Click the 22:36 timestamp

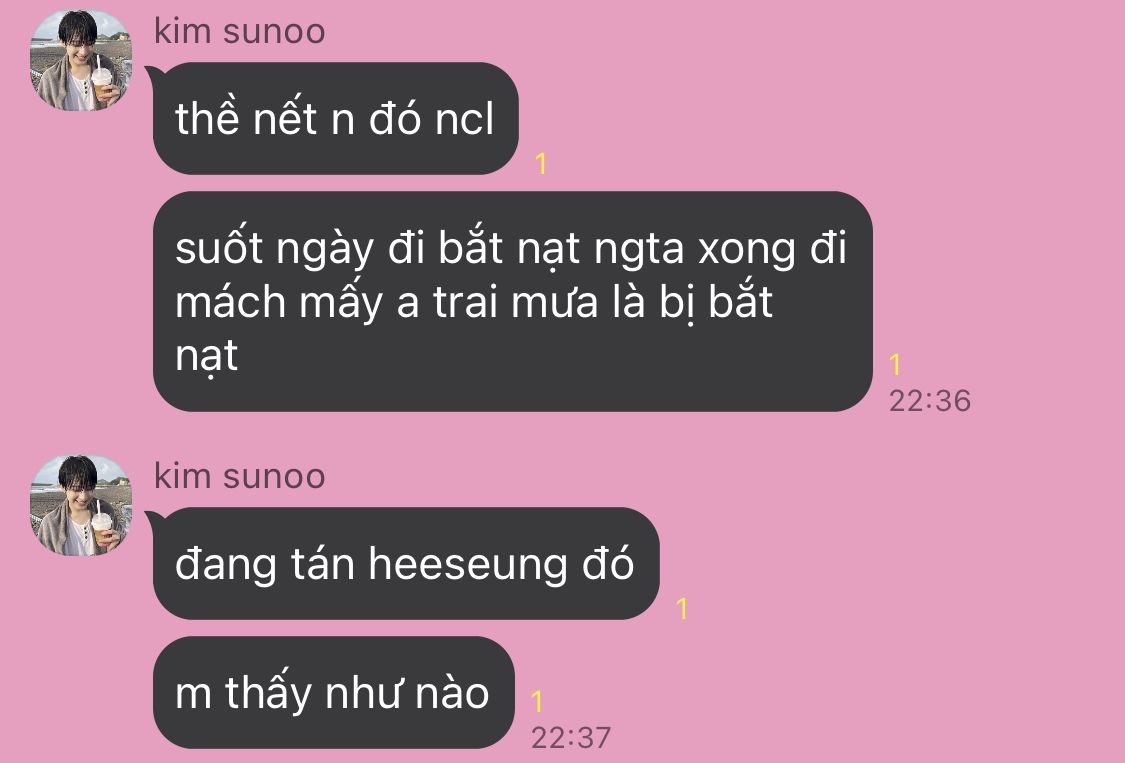tap(930, 401)
